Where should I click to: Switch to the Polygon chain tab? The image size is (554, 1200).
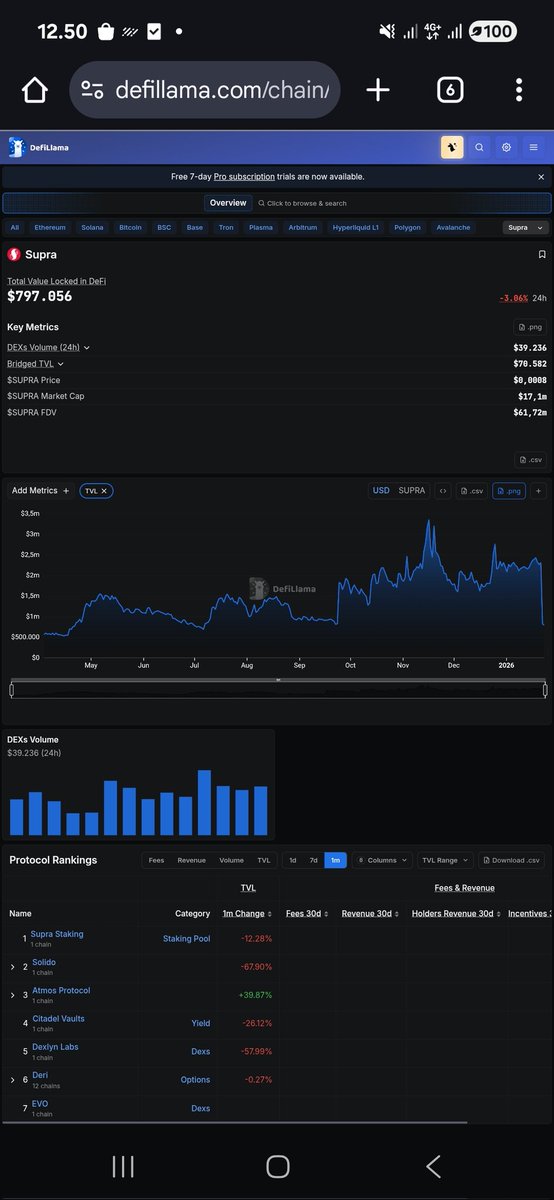[408, 227]
